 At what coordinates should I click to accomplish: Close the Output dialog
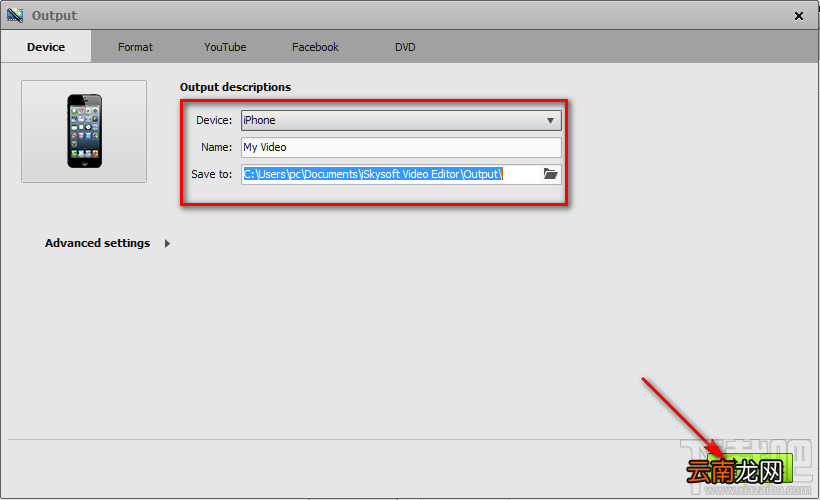pyautogui.click(x=799, y=16)
